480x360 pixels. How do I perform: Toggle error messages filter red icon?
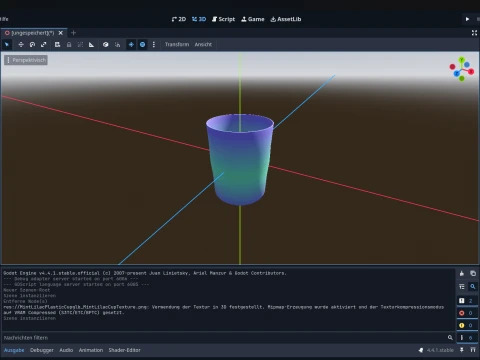466,313
